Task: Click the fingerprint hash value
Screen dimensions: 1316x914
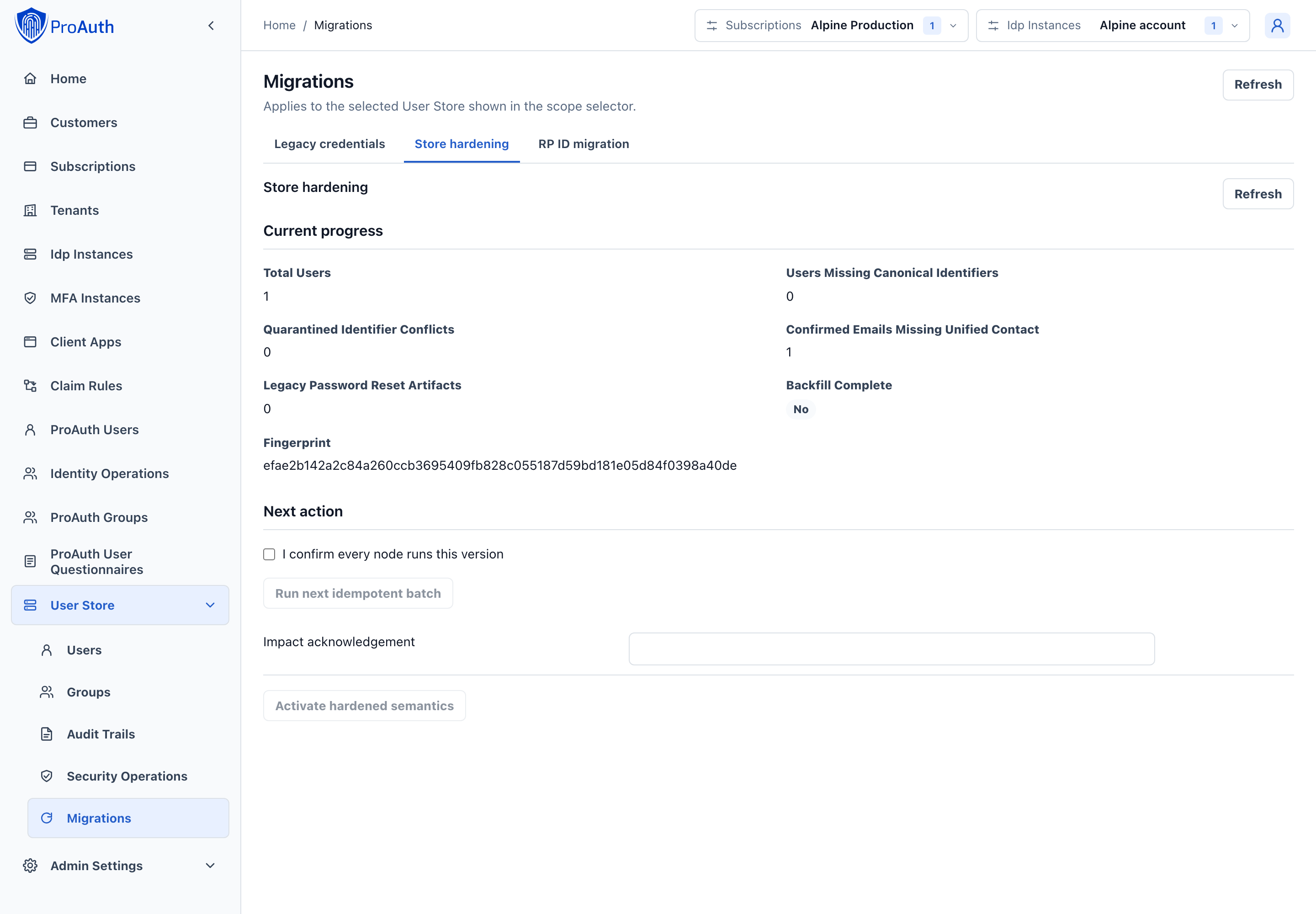Action: (x=500, y=466)
